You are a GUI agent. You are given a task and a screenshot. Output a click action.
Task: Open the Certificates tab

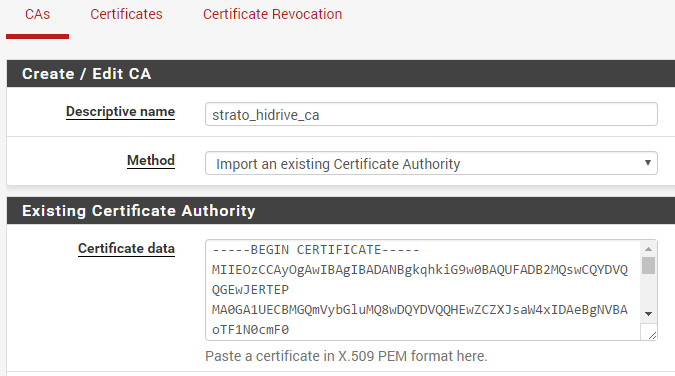click(126, 14)
